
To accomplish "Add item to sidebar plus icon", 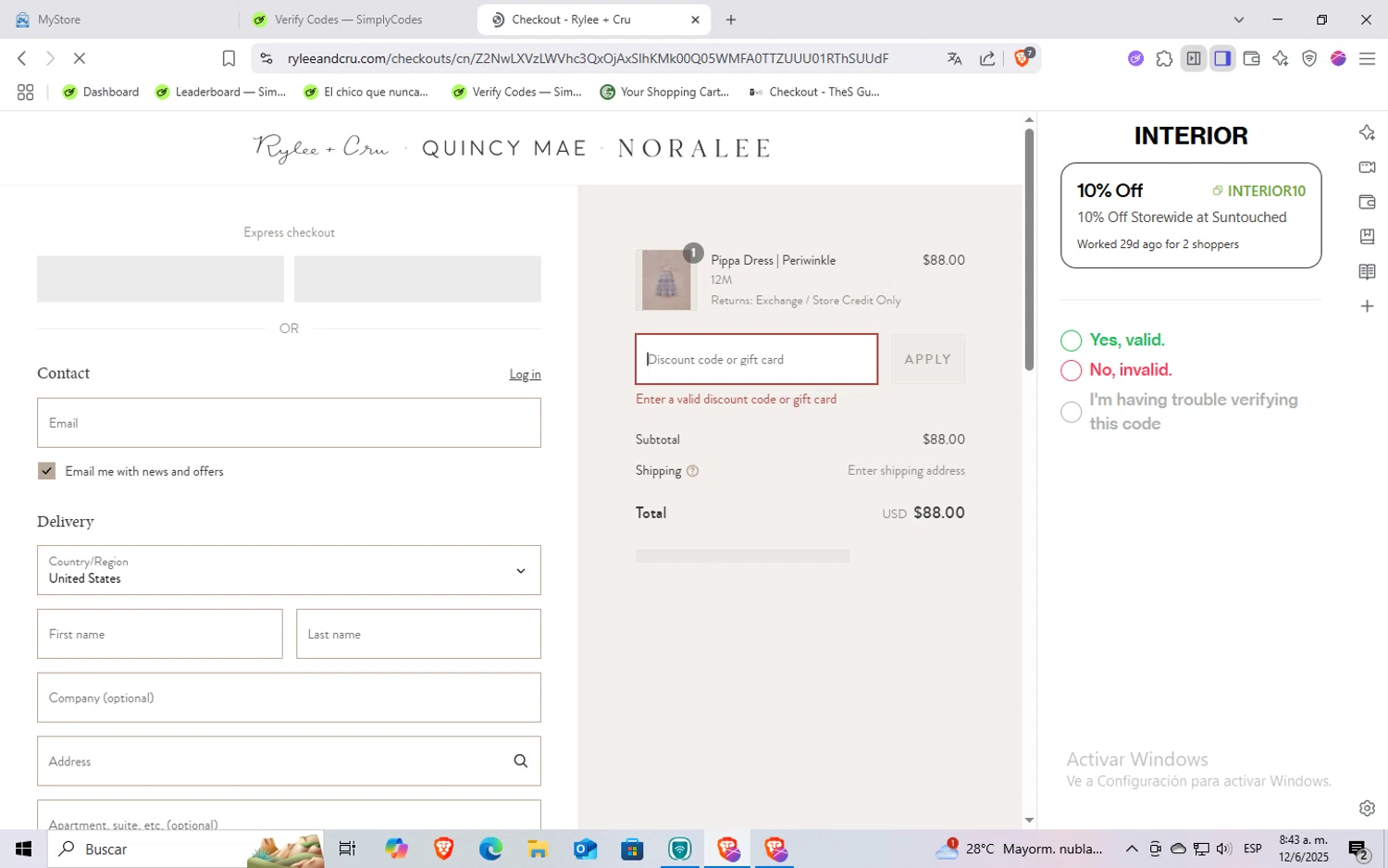I will 1367,306.
